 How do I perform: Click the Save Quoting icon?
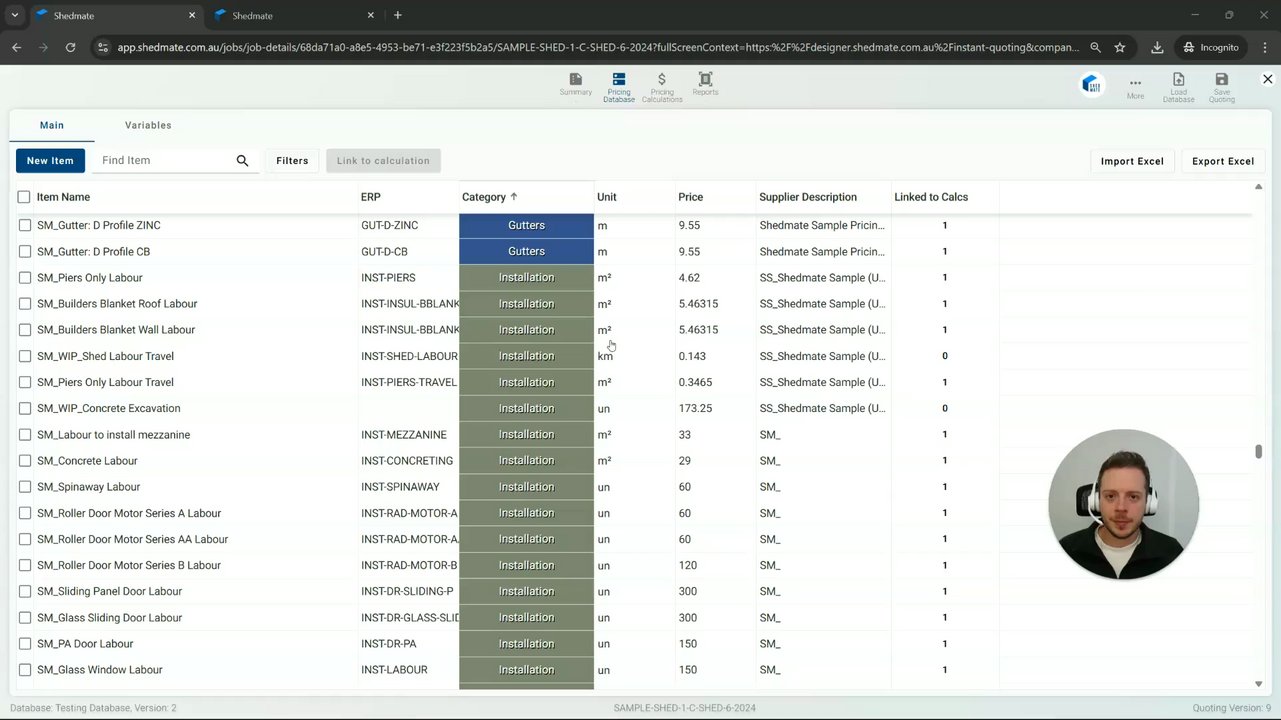point(1221,87)
